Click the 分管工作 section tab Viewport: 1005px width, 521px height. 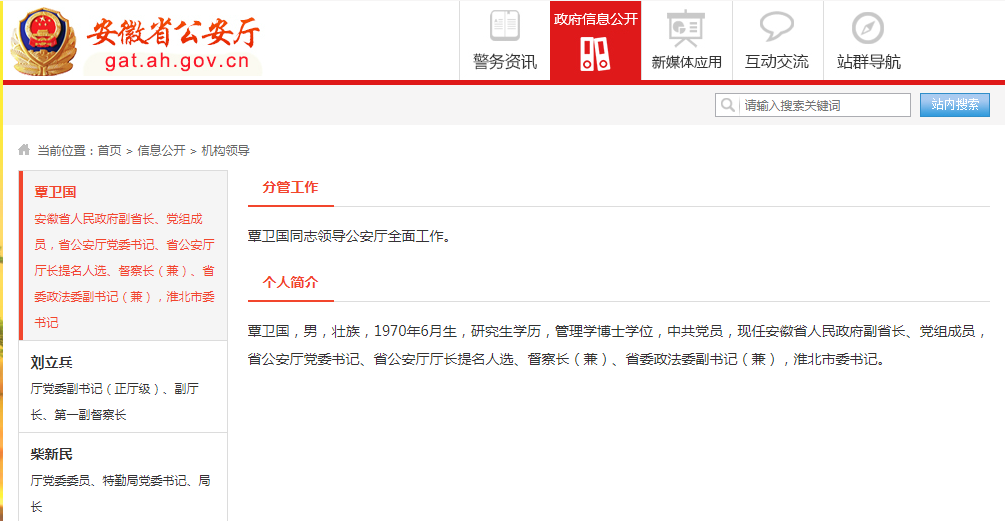(x=290, y=187)
